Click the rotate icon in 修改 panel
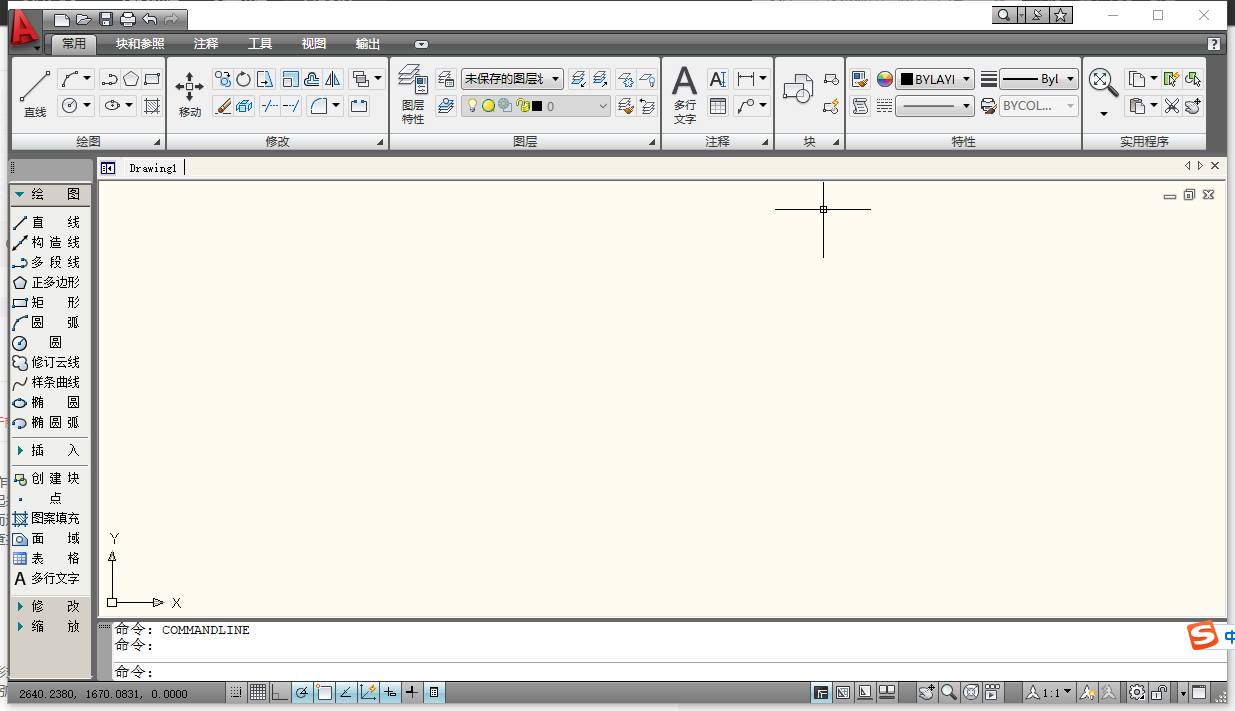The image size is (1235, 711). [244, 79]
